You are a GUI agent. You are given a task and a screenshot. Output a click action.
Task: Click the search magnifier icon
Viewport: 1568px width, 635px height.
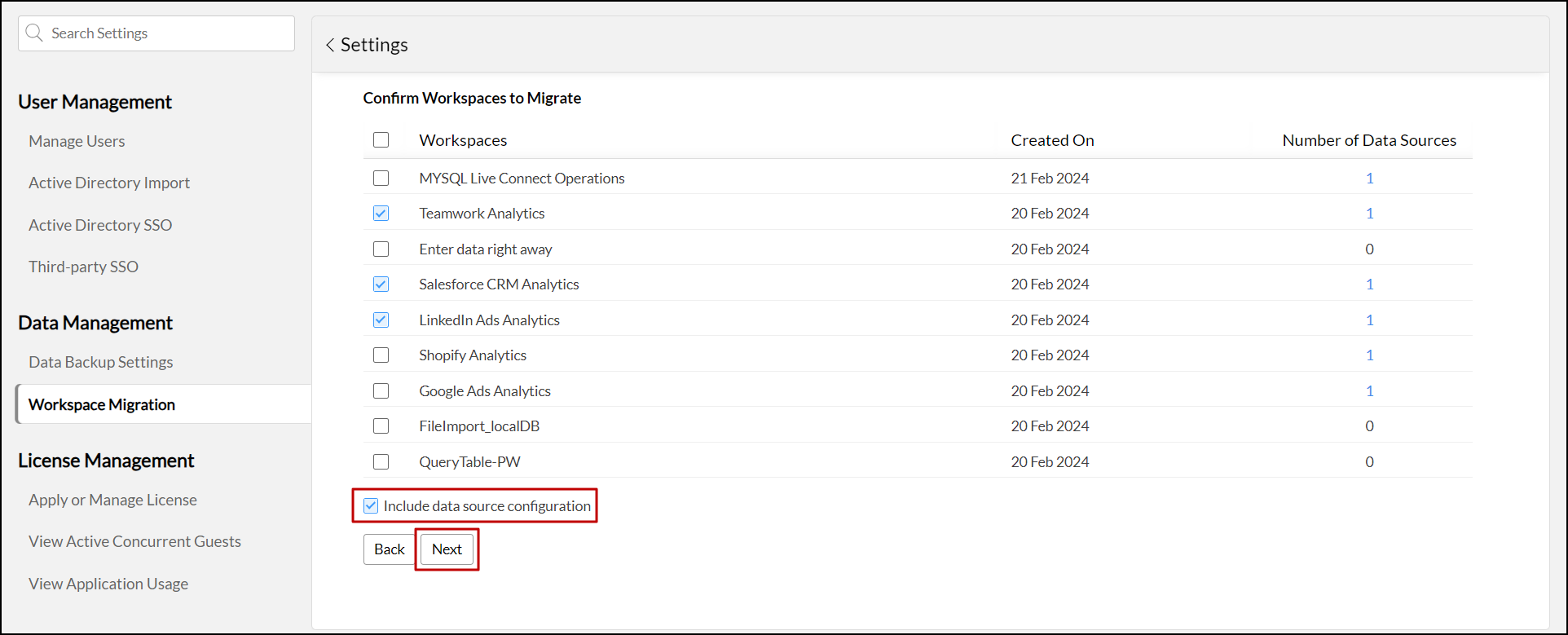[x=34, y=33]
